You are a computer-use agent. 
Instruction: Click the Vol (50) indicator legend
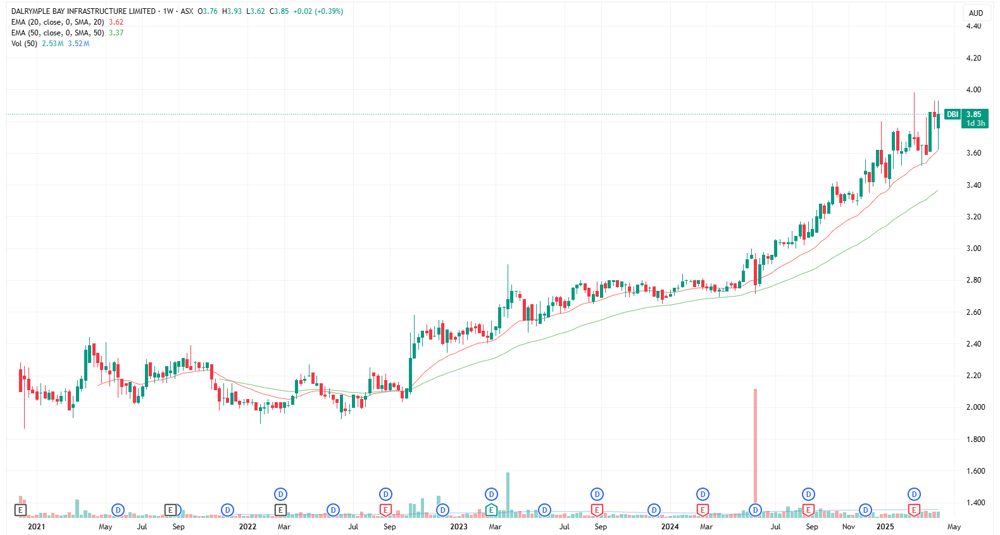click(50, 44)
